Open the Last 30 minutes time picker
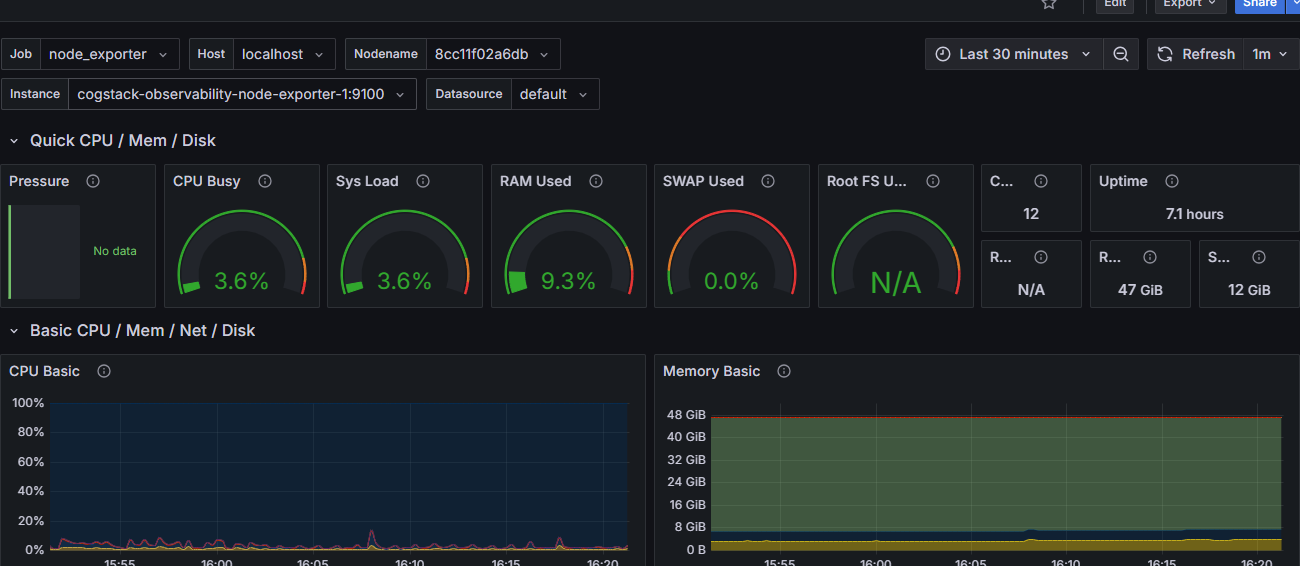The image size is (1300, 566). pyautogui.click(x=1014, y=54)
